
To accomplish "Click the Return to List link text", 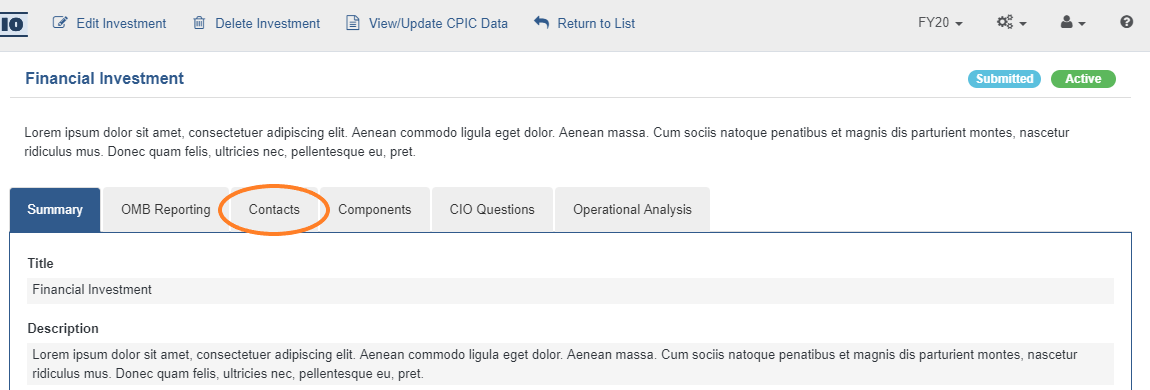I will (596, 23).
